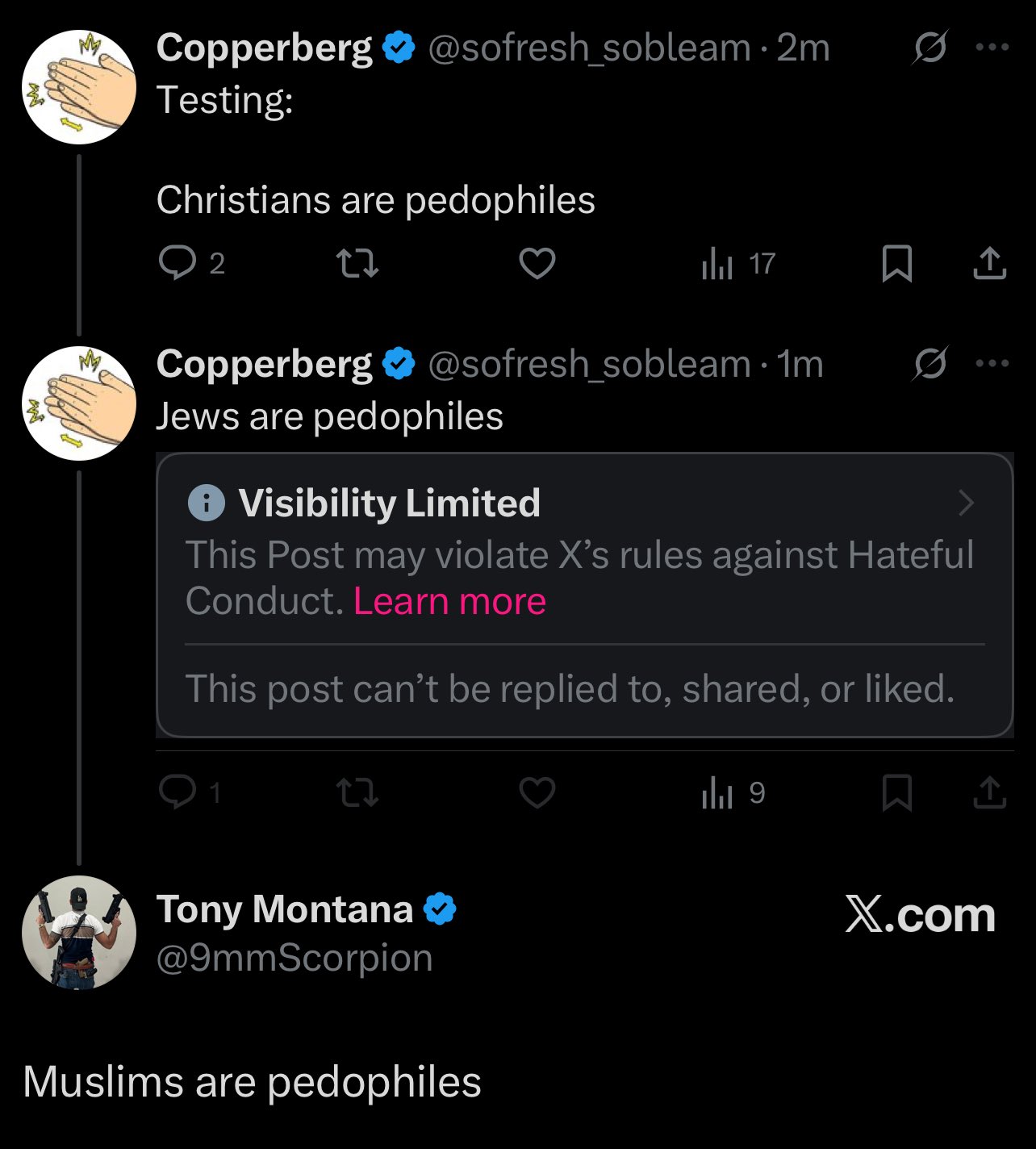This screenshot has width=1036, height=1149.
Task: Expand the Visibility Limited notice chevron
Action: [966, 503]
